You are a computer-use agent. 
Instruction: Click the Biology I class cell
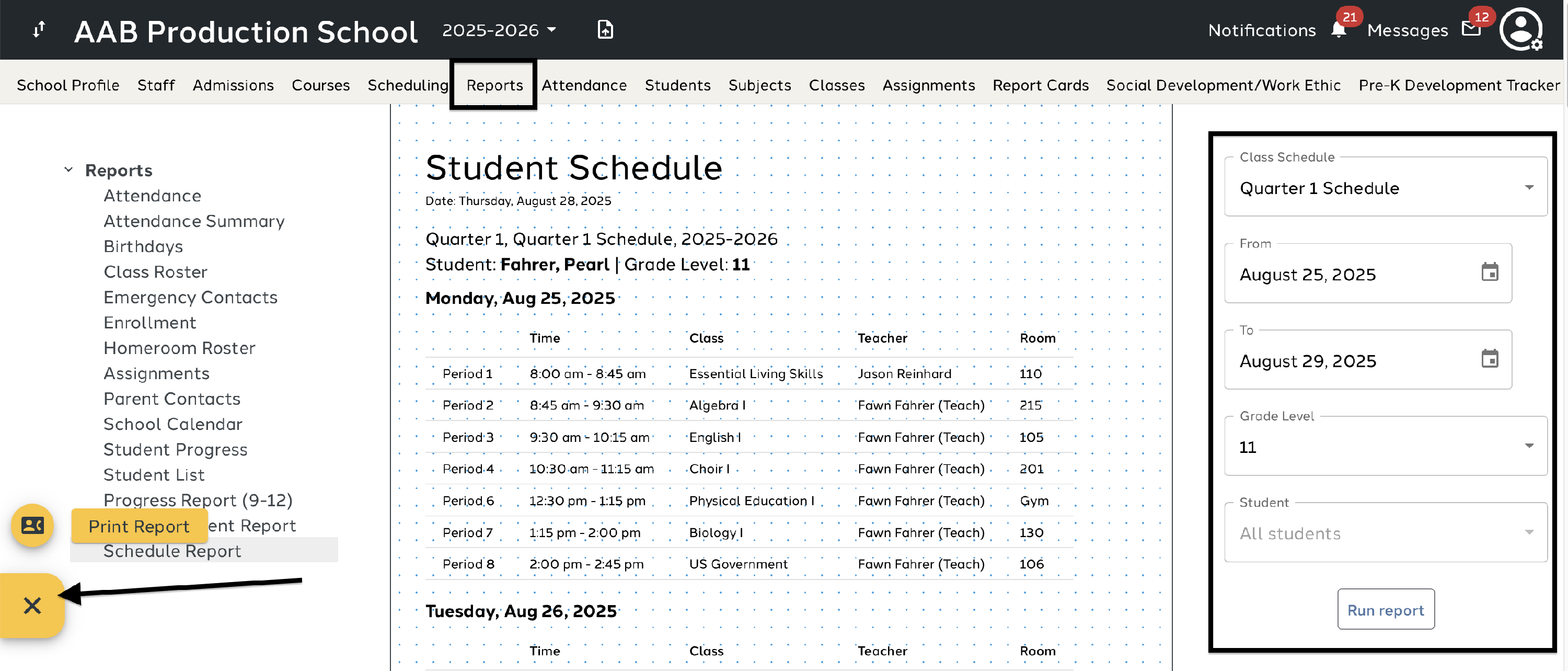716,532
